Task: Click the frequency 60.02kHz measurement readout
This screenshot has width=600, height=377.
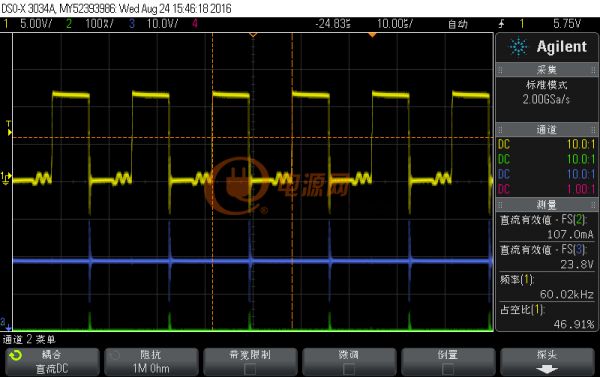Action: (566, 294)
